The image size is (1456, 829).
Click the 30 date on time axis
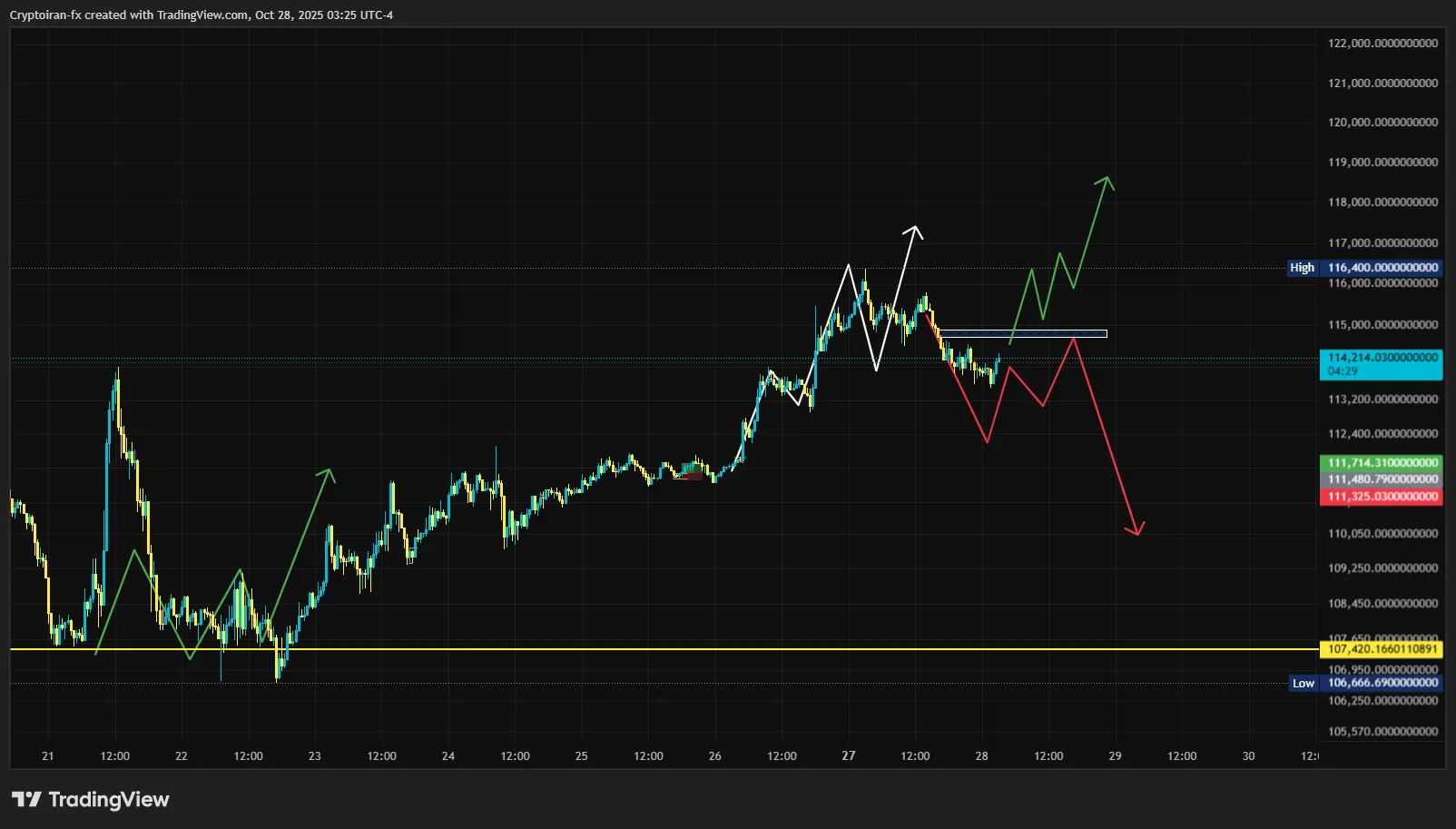click(1248, 756)
